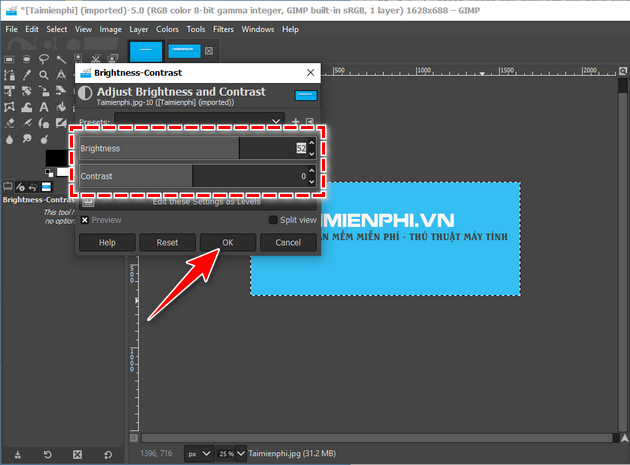Switch to the Tool Options tab
The height and width of the screenshot is (465, 630).
[8, 186]
